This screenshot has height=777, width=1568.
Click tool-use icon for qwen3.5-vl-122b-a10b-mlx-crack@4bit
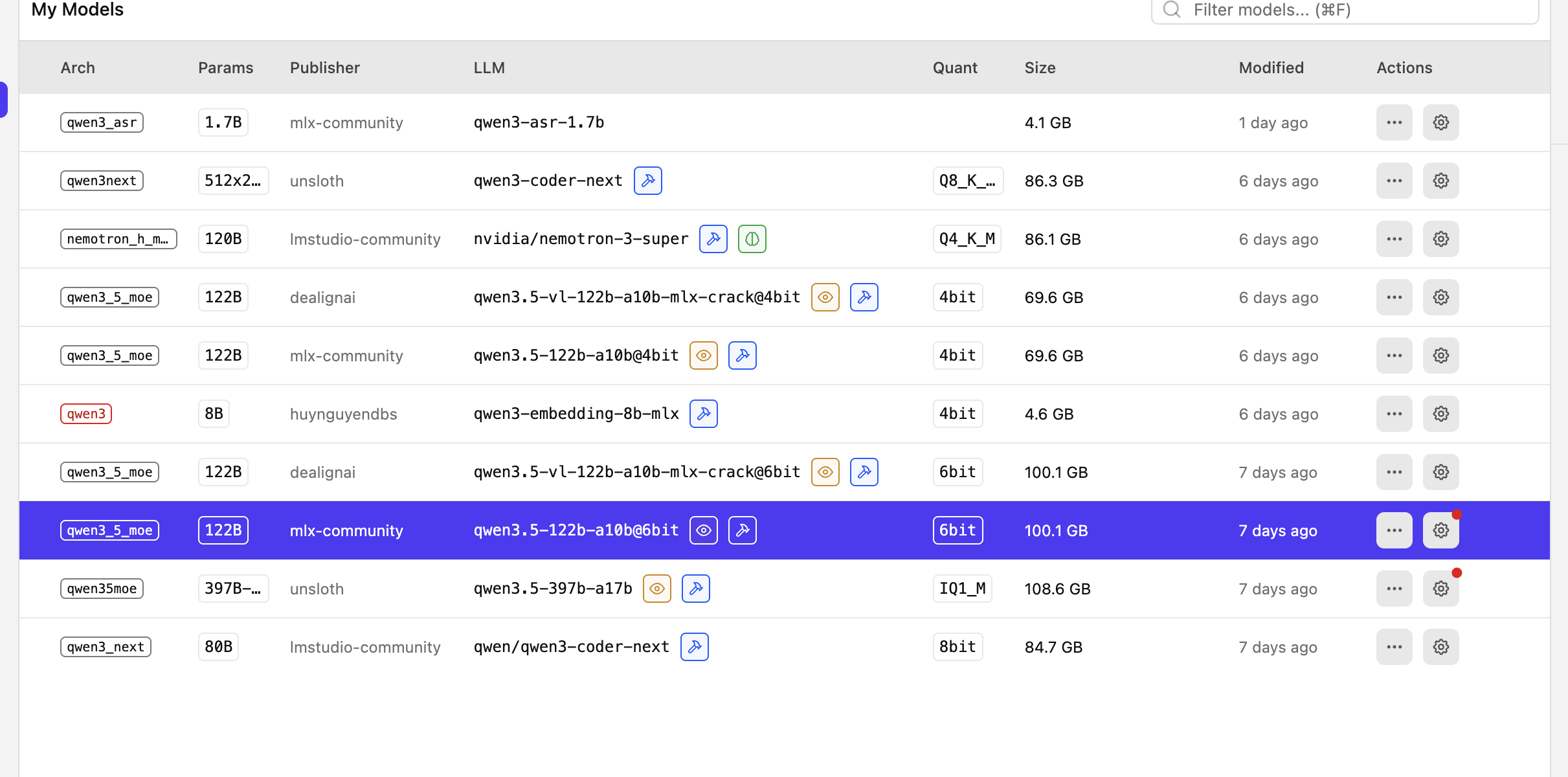click(864, 297)
